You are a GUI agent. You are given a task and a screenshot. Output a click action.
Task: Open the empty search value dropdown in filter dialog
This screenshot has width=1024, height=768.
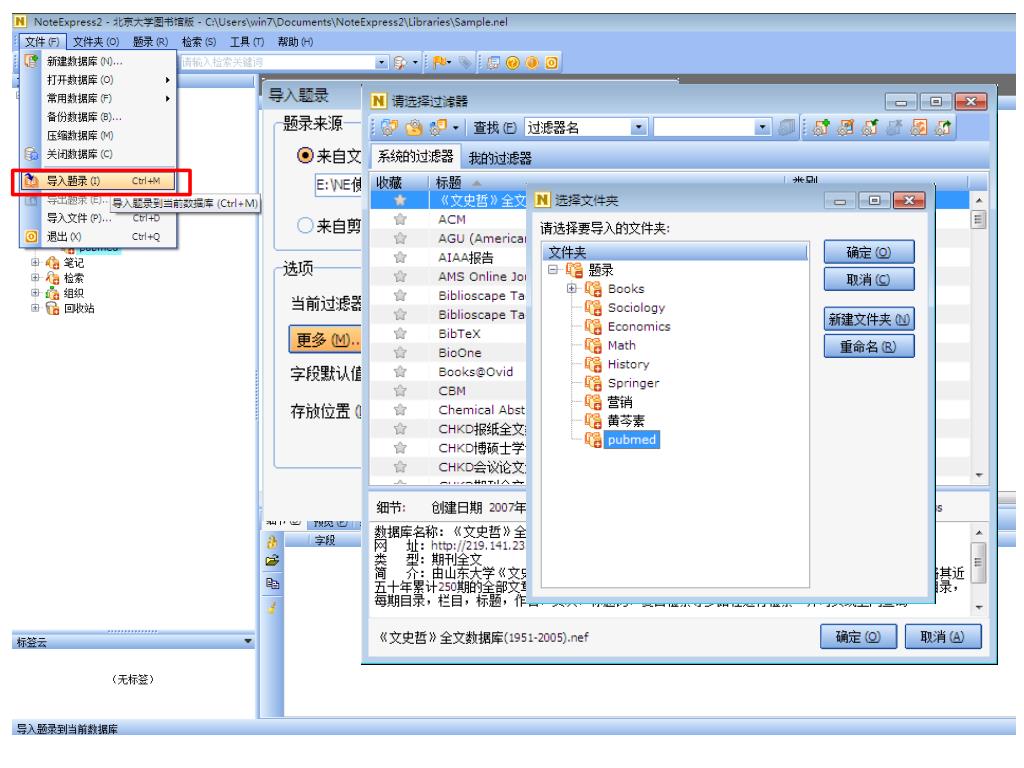pyautogui.click(x=762, y=127)
